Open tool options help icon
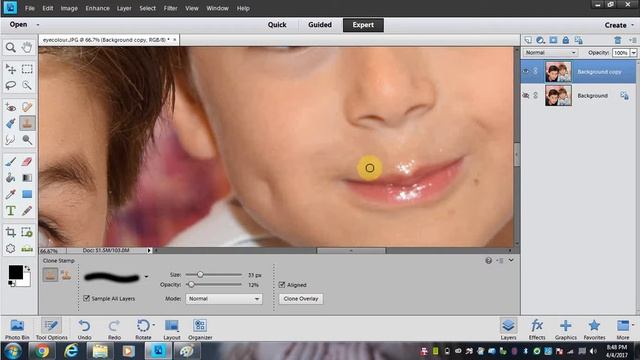This screenshot has width=640, height=360. [x=489, y=260]
